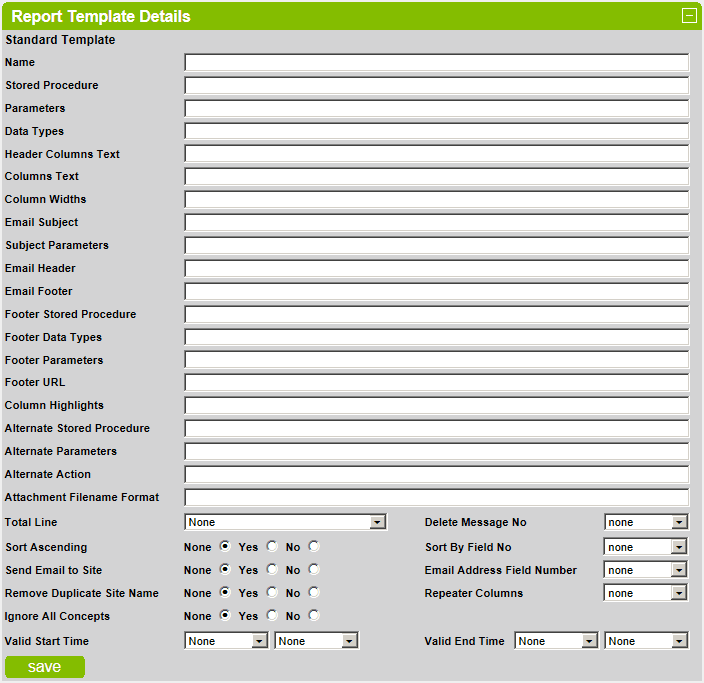The image size is (704, 683).
Task: Open the second Valid End Time dropdown
Action: [x=646, y=641]
